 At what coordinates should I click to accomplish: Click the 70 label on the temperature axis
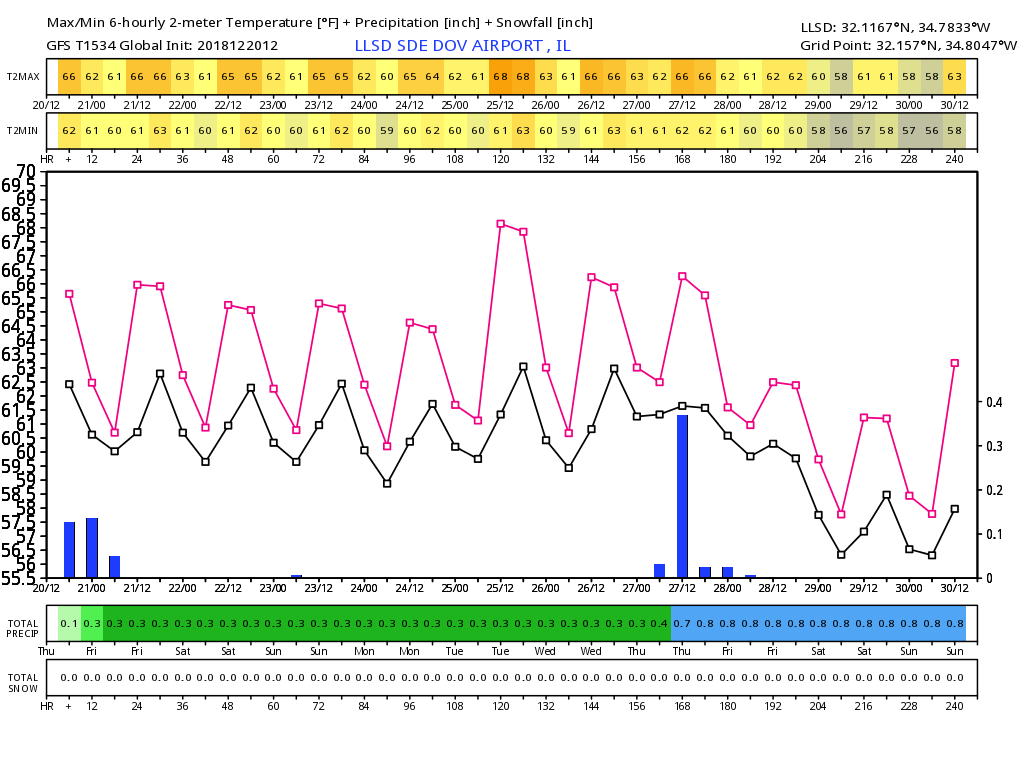coord(26,171)
